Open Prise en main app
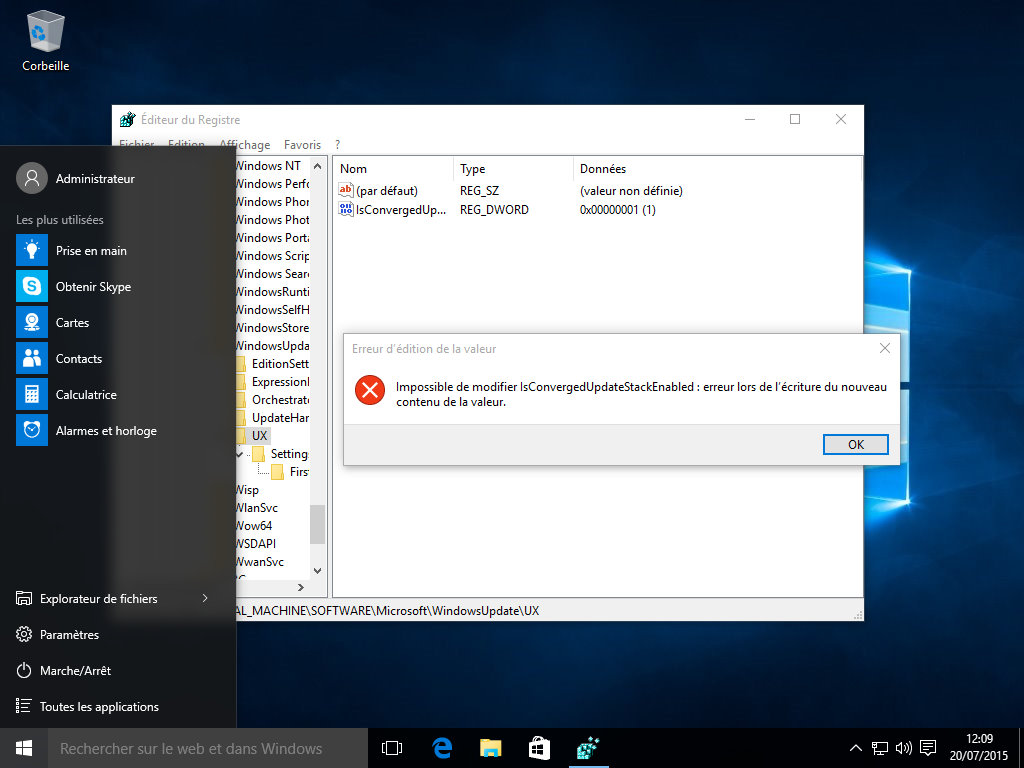1024x768 pixels. pos(91,251)
